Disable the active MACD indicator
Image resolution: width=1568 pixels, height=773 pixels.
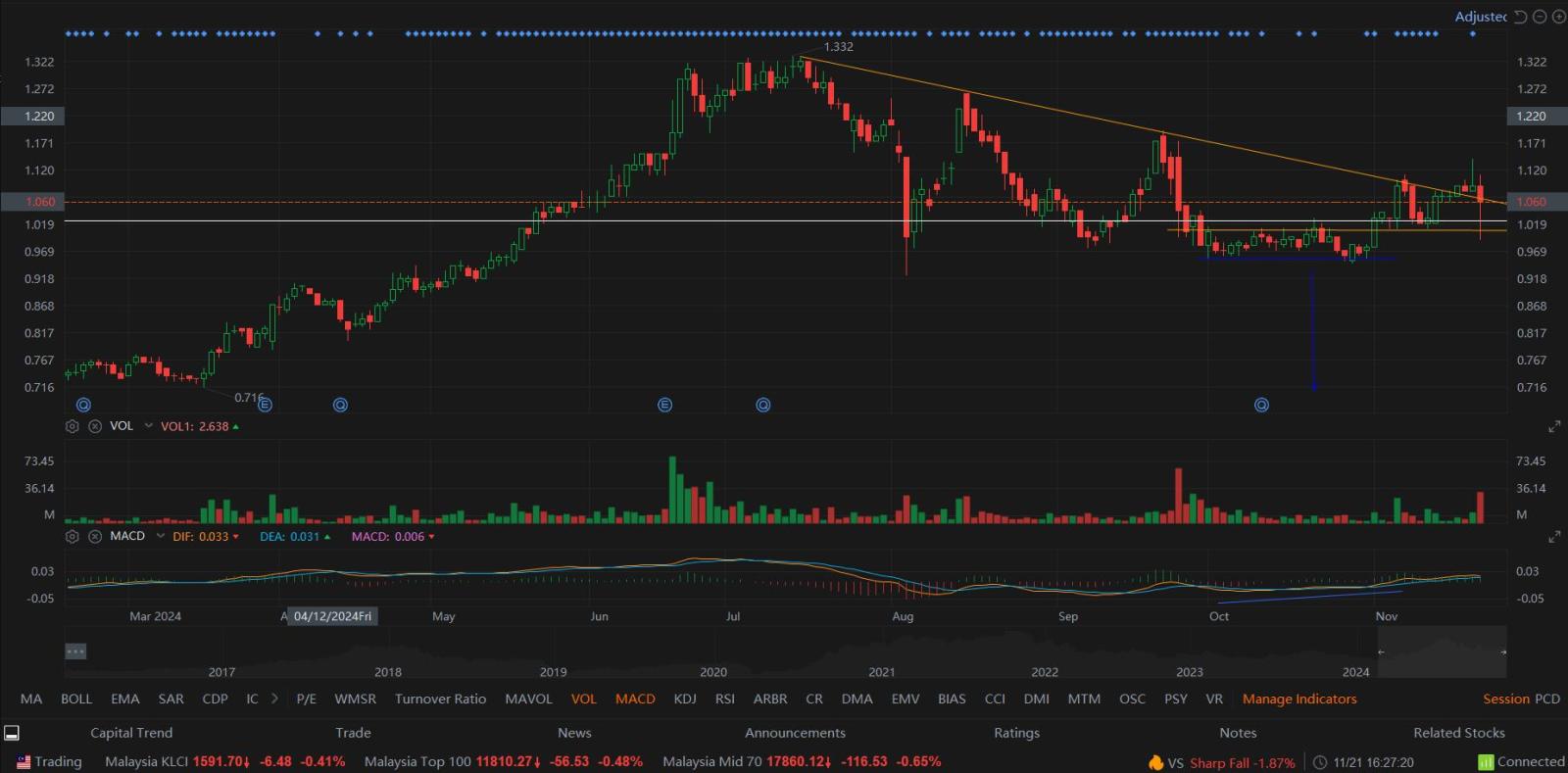635,700
